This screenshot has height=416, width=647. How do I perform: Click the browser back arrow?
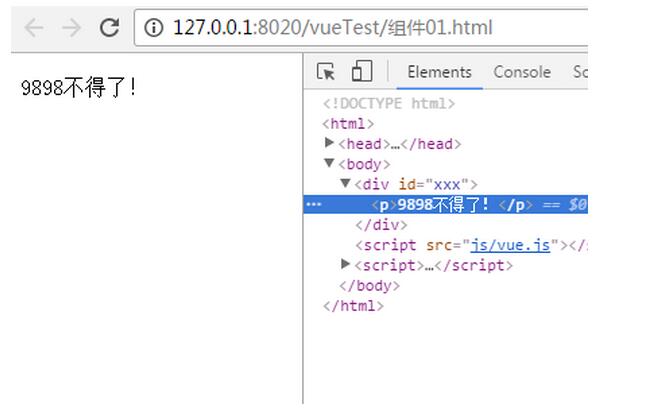click(34, 27)
